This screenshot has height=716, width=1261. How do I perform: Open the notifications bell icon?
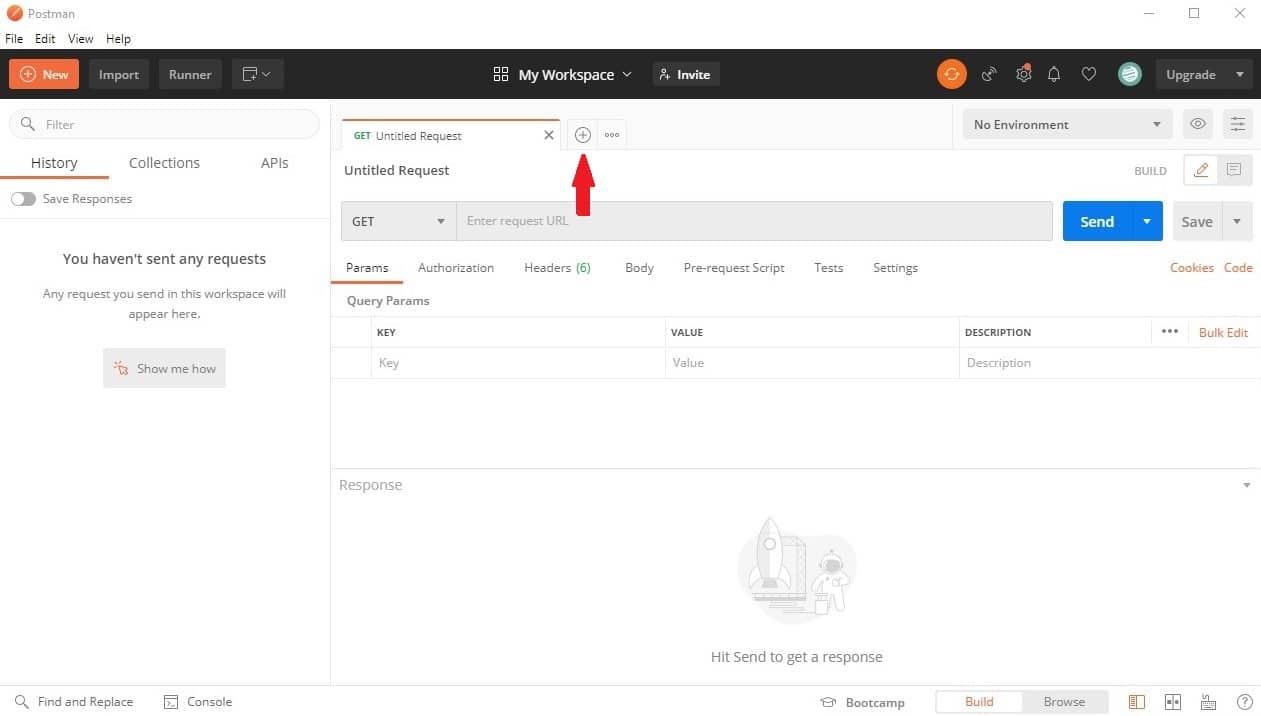(1054, 74)
